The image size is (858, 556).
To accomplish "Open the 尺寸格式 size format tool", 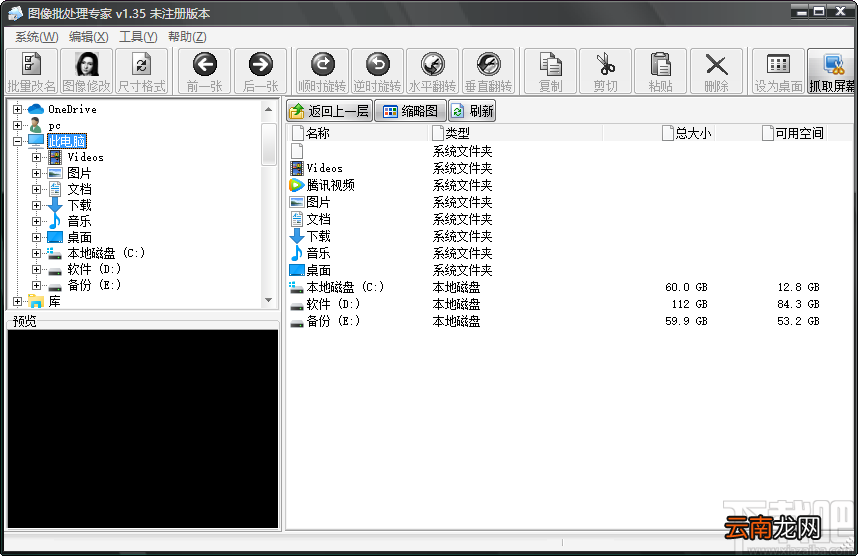I will [x=142, y=71].
